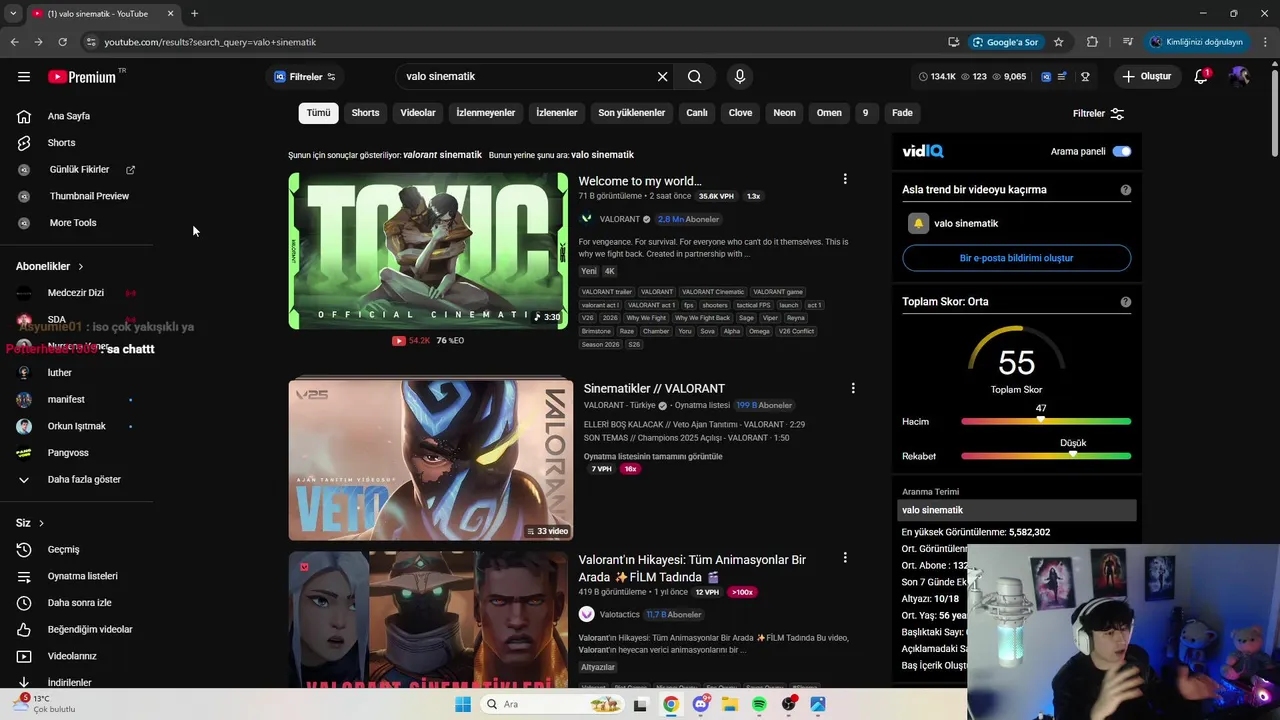Select the Canlı filter chip
The width and height of the screenshot is (1280, 720).
697,113
